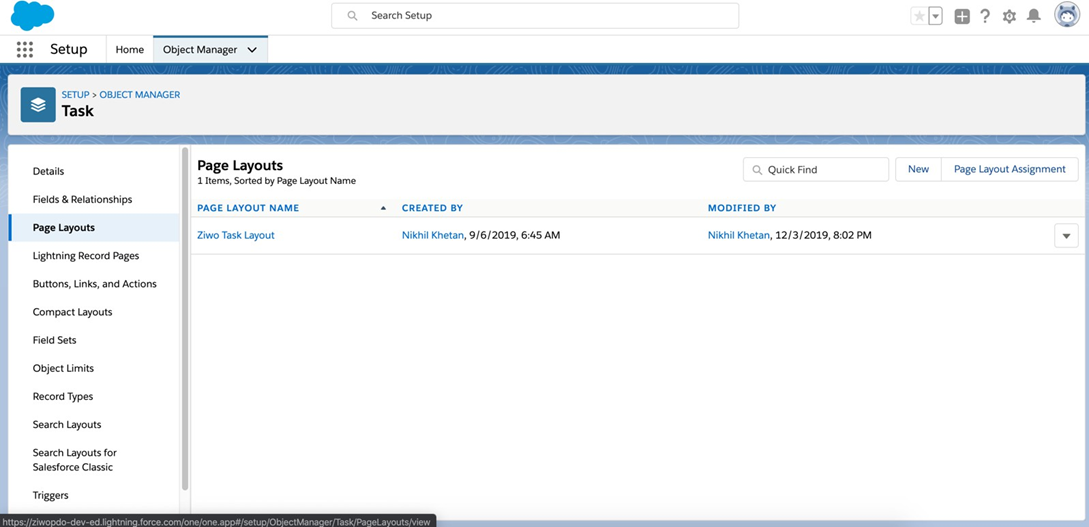Click the Quick Find magnifier icon

coord(757,169)
